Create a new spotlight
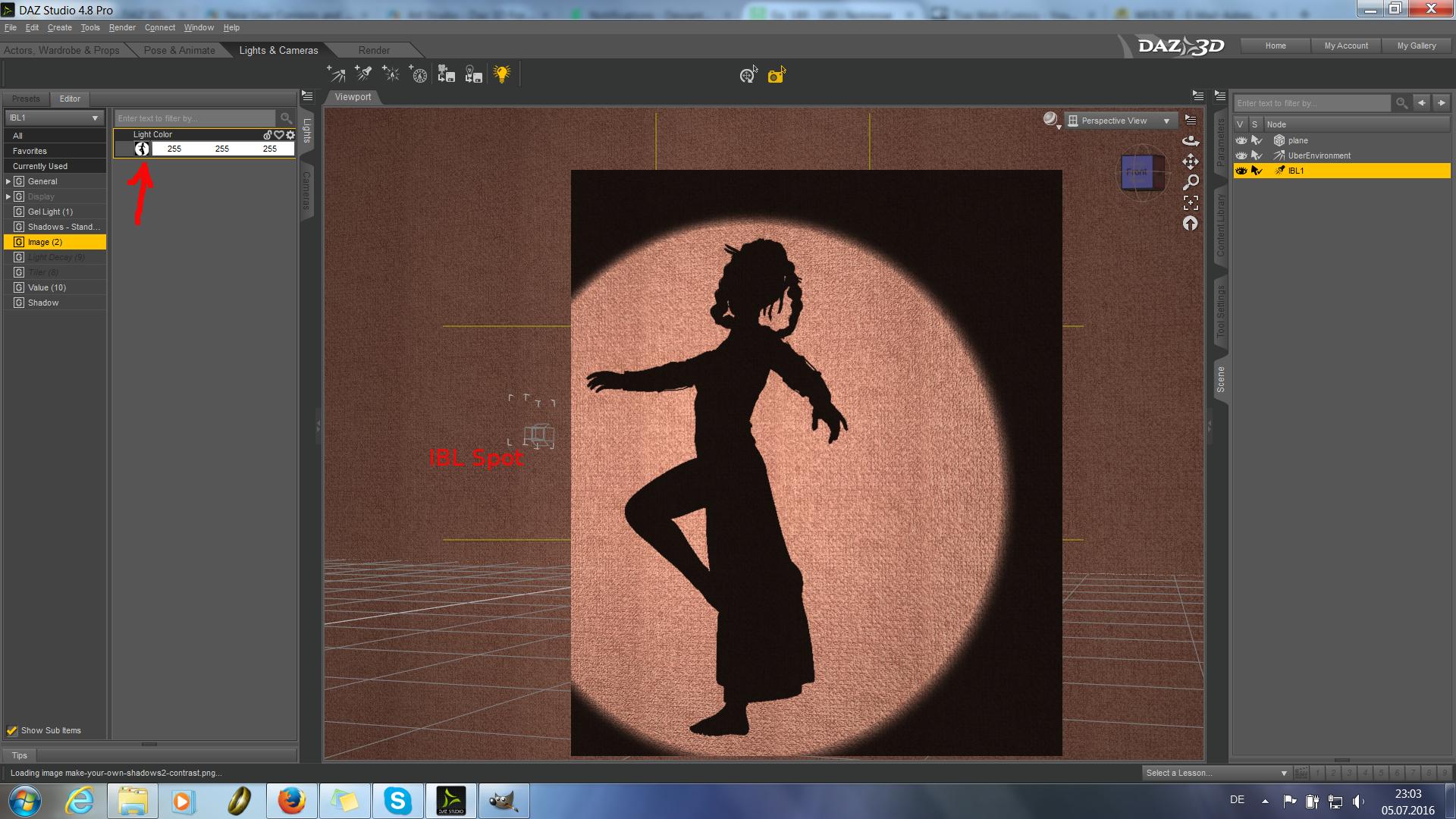This screenshot has height=819, width=1456. 363,74
